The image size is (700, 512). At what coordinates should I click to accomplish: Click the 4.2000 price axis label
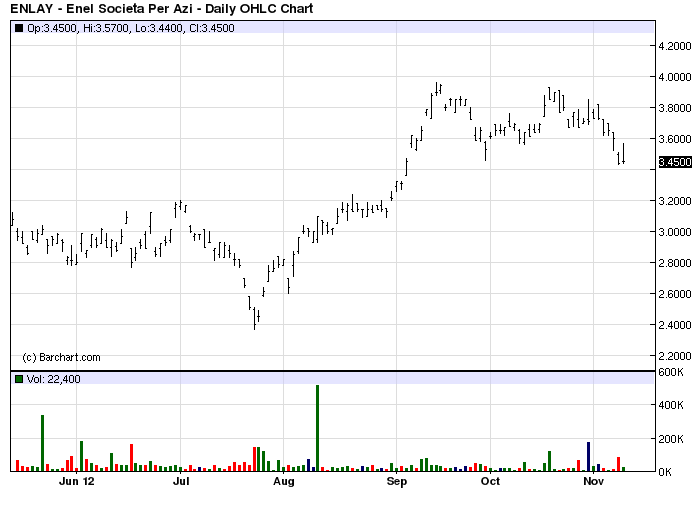[x=675, y=46]
